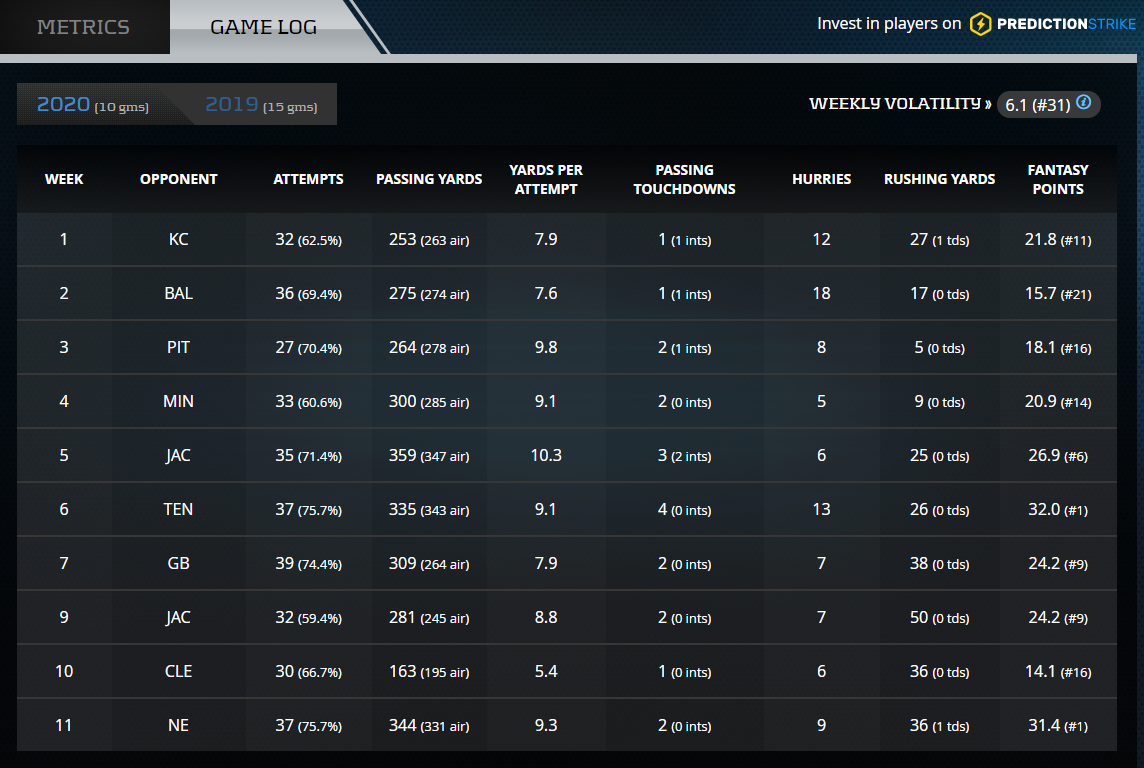The height and width of the screenshot is (768, 1144).
Task: Sort table by Opponent column header
Action: coord(178,179)
